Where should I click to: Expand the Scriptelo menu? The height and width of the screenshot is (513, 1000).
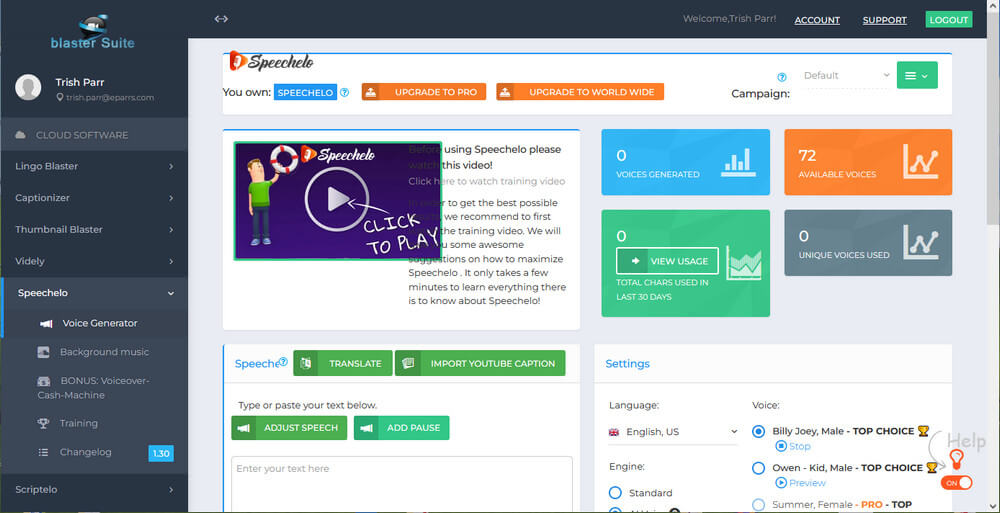94,489
